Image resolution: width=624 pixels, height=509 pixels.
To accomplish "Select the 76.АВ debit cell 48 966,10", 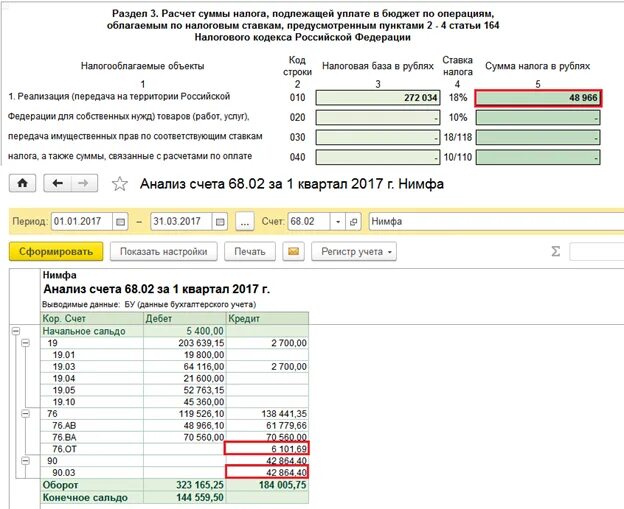I will tap(185, 425).
